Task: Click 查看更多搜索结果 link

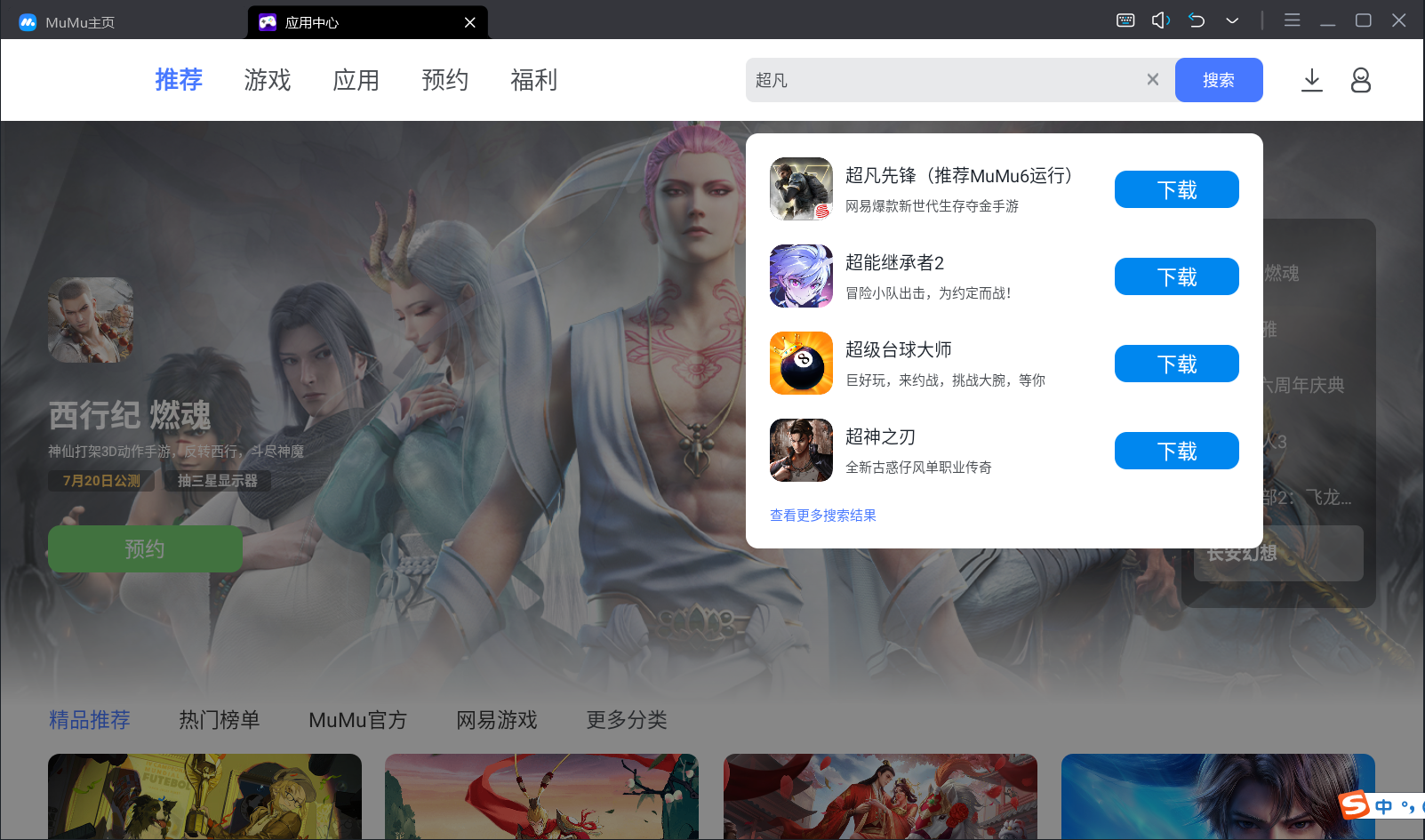Action: point(823,516)
